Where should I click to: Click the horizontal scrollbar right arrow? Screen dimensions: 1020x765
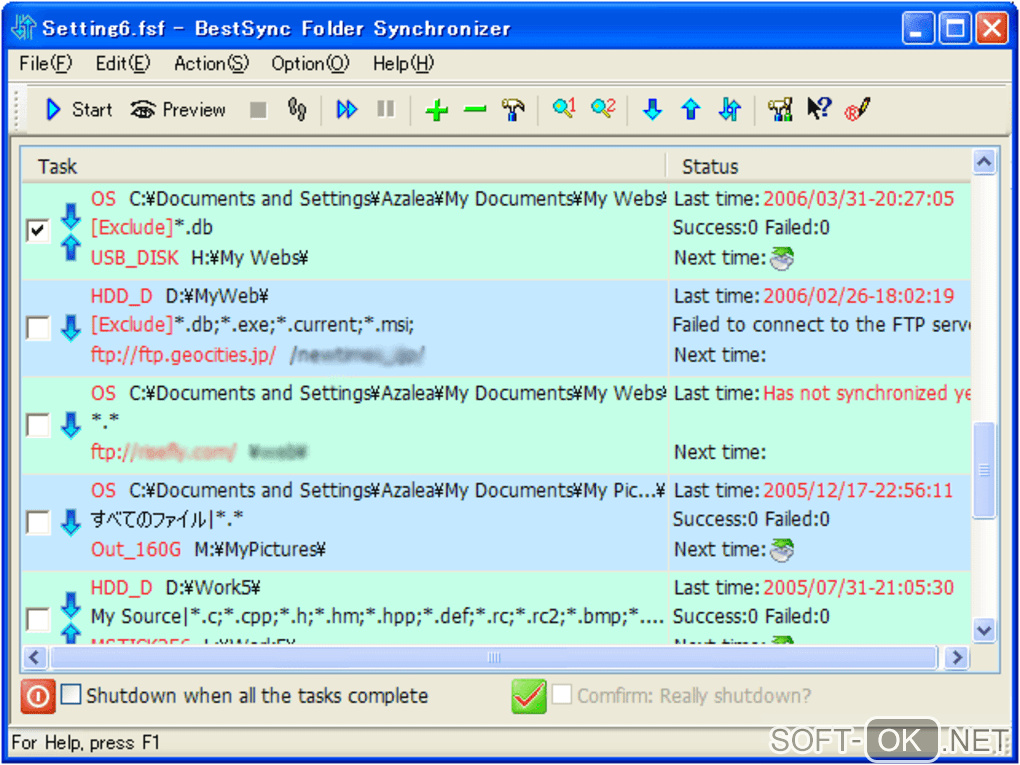956,657
